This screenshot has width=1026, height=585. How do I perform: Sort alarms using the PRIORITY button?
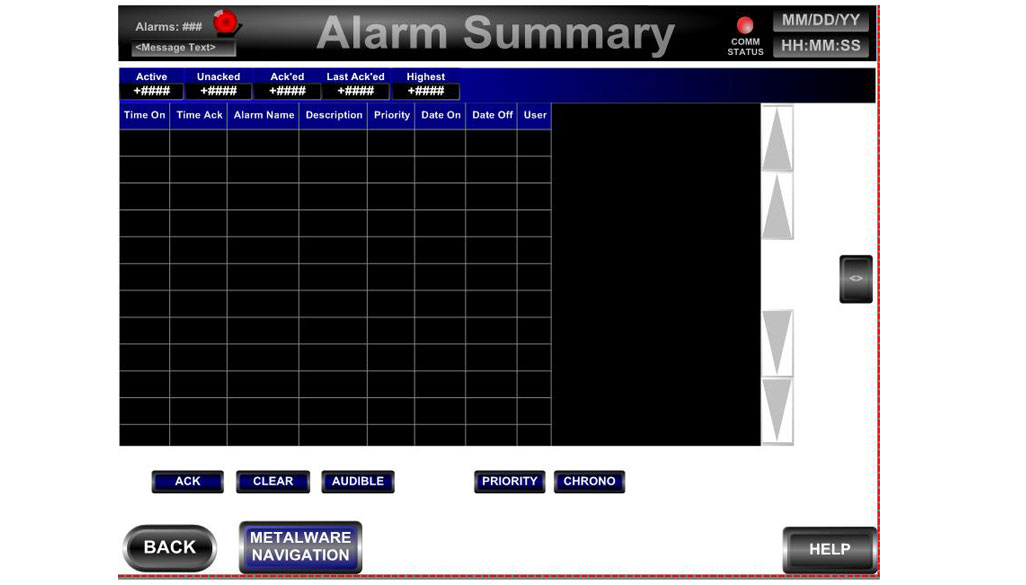coord(510,482)
